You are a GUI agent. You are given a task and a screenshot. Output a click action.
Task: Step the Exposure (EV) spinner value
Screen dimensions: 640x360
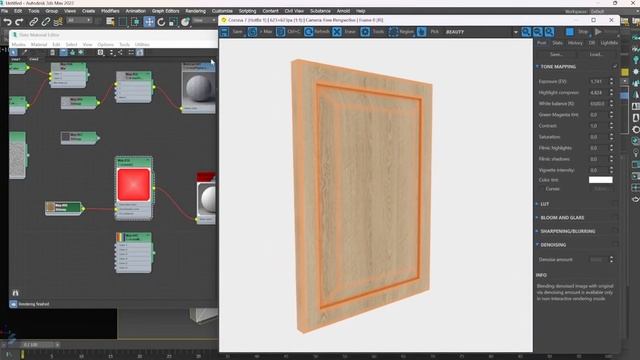coord(611,81)
